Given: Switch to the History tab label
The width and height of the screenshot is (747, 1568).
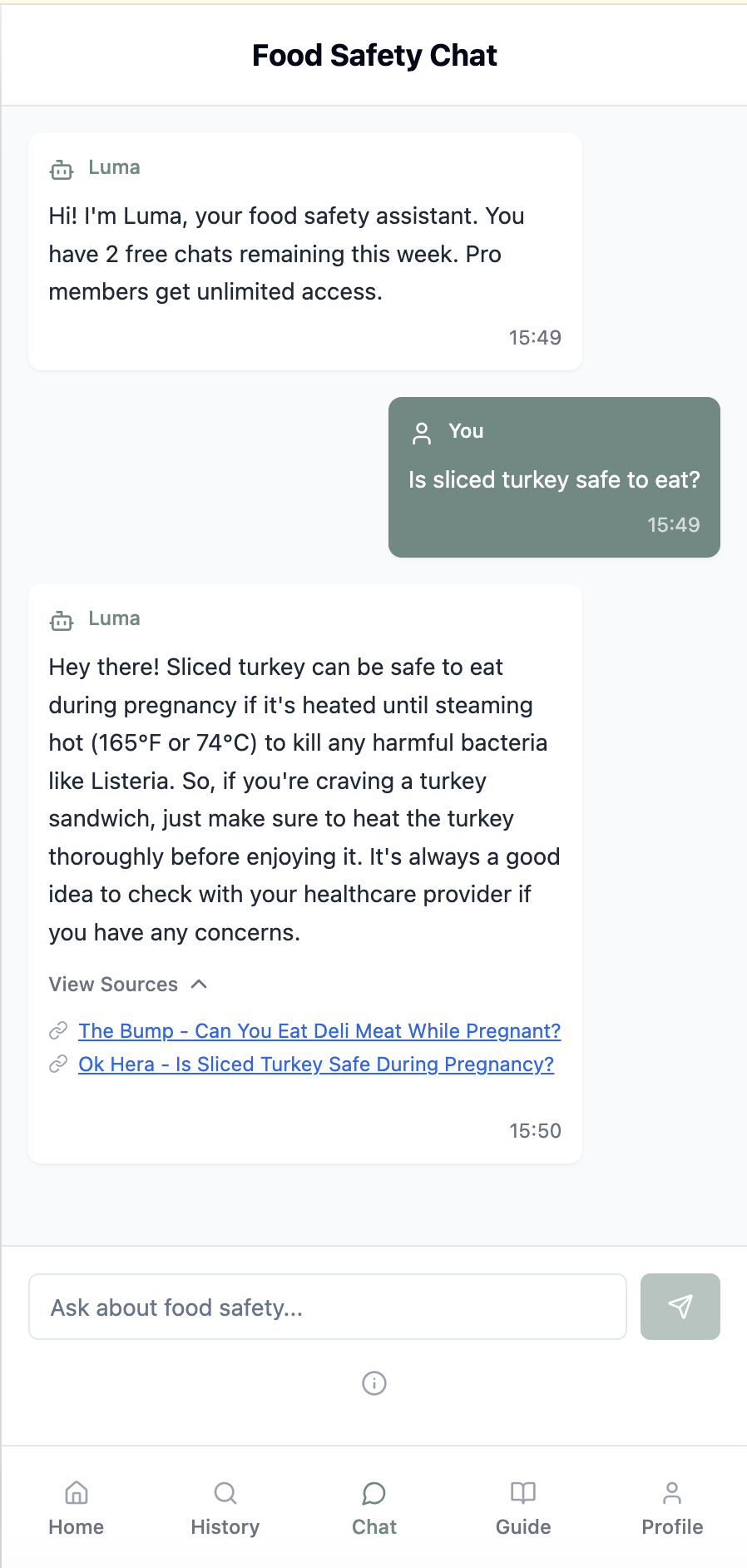Looking at the screenshot, I should [x=225, y=1527].
